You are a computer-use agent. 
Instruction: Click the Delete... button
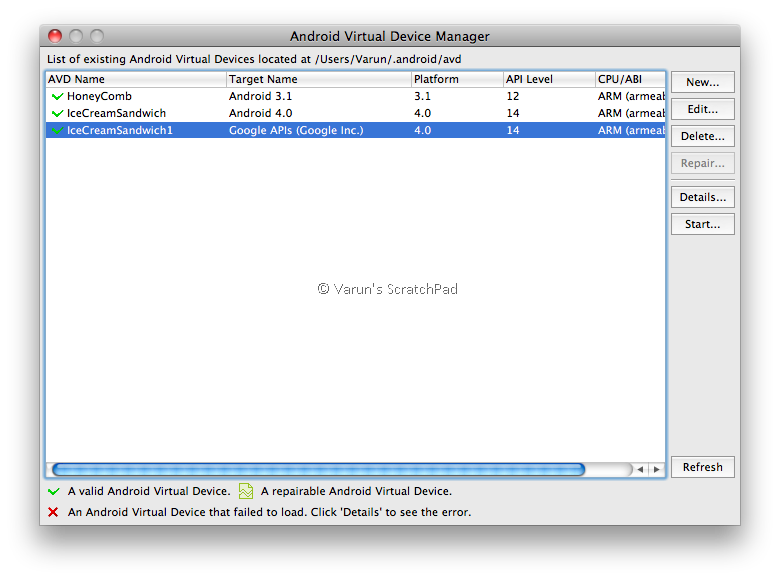pos(702,136)
